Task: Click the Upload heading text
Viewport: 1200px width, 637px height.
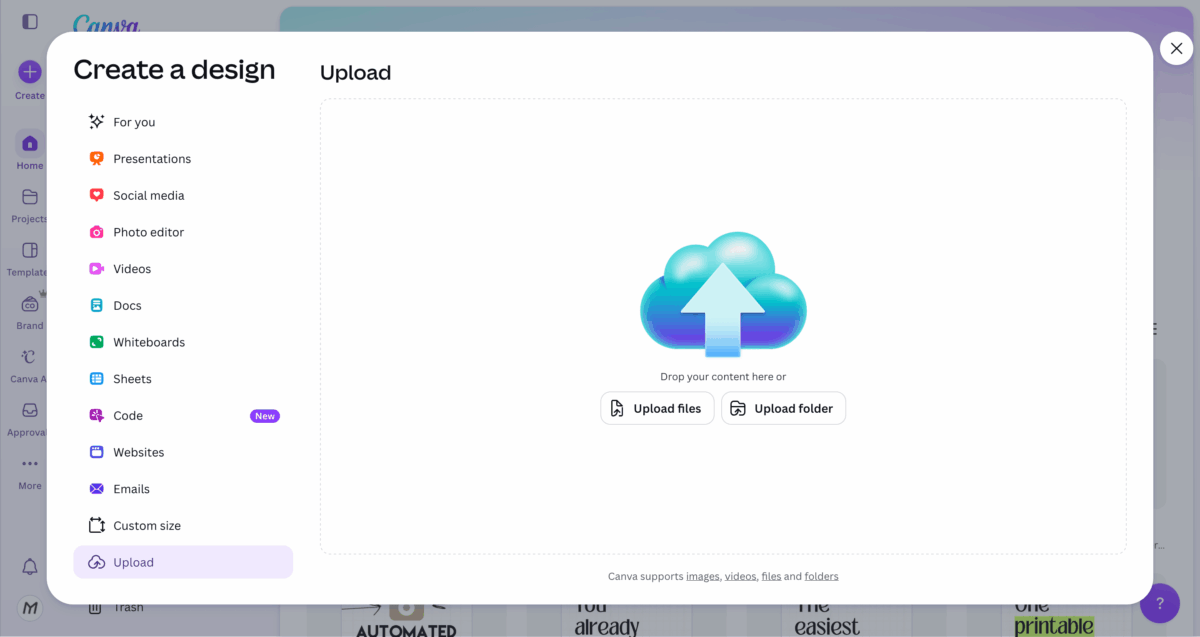Action: point(355,73)
